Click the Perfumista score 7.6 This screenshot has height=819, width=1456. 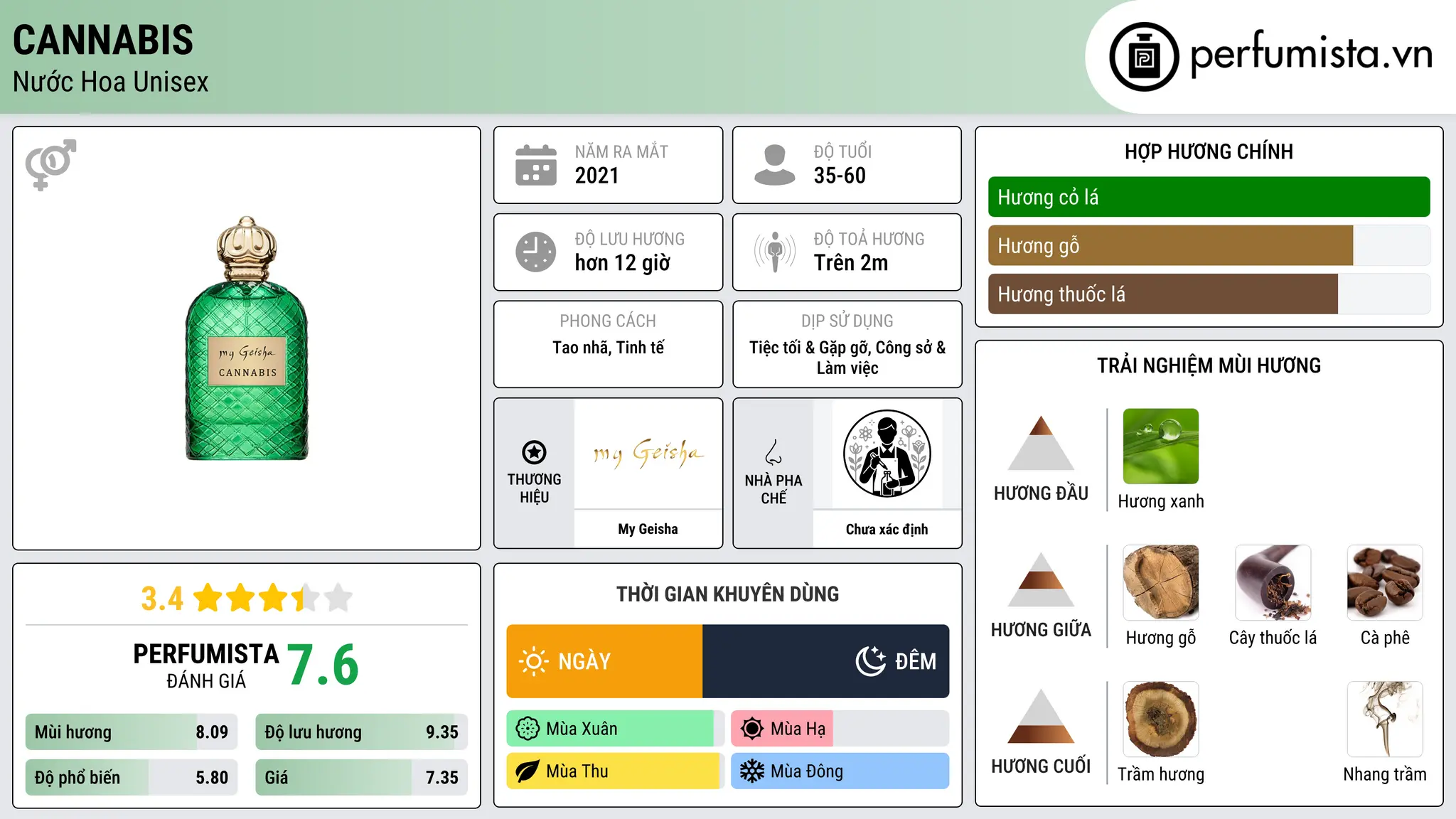coord(323,665)
